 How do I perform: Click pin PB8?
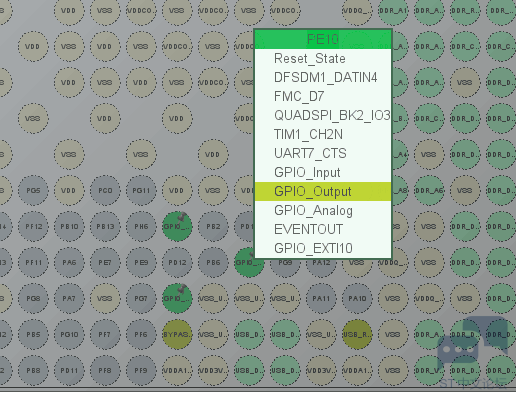33,370
